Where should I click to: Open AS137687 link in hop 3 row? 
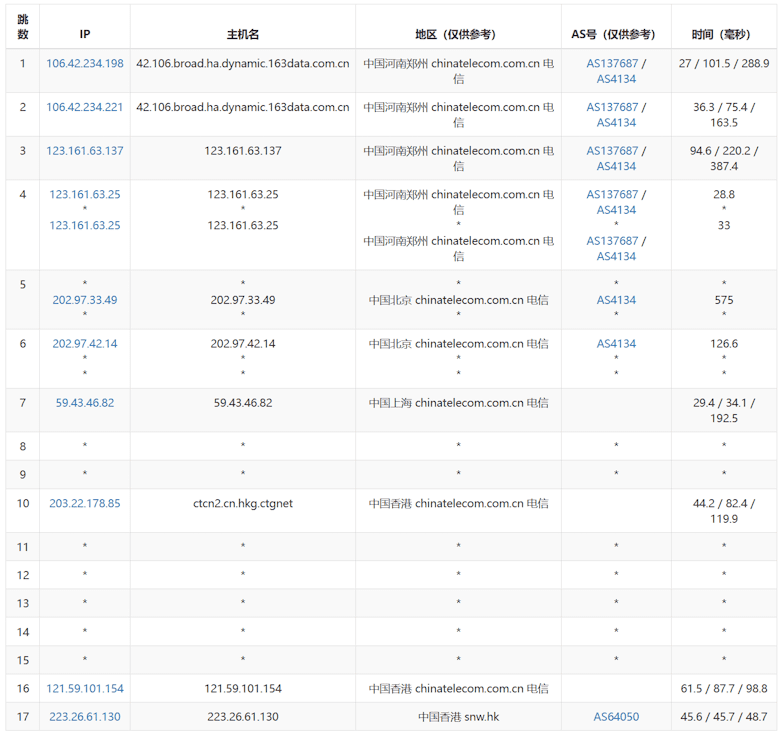(612, 151)
